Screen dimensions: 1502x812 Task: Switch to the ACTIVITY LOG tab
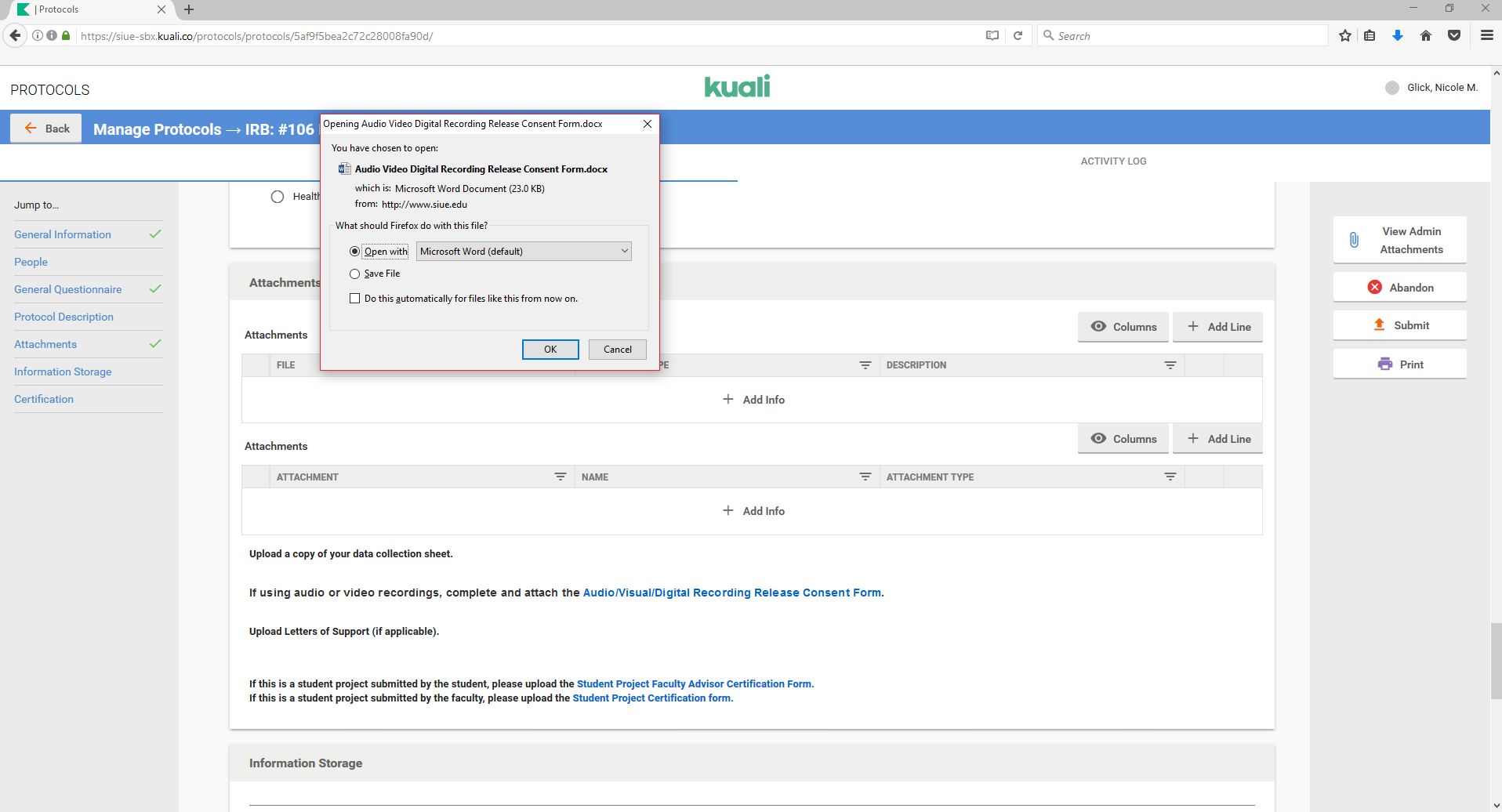tap(1113, 161)
